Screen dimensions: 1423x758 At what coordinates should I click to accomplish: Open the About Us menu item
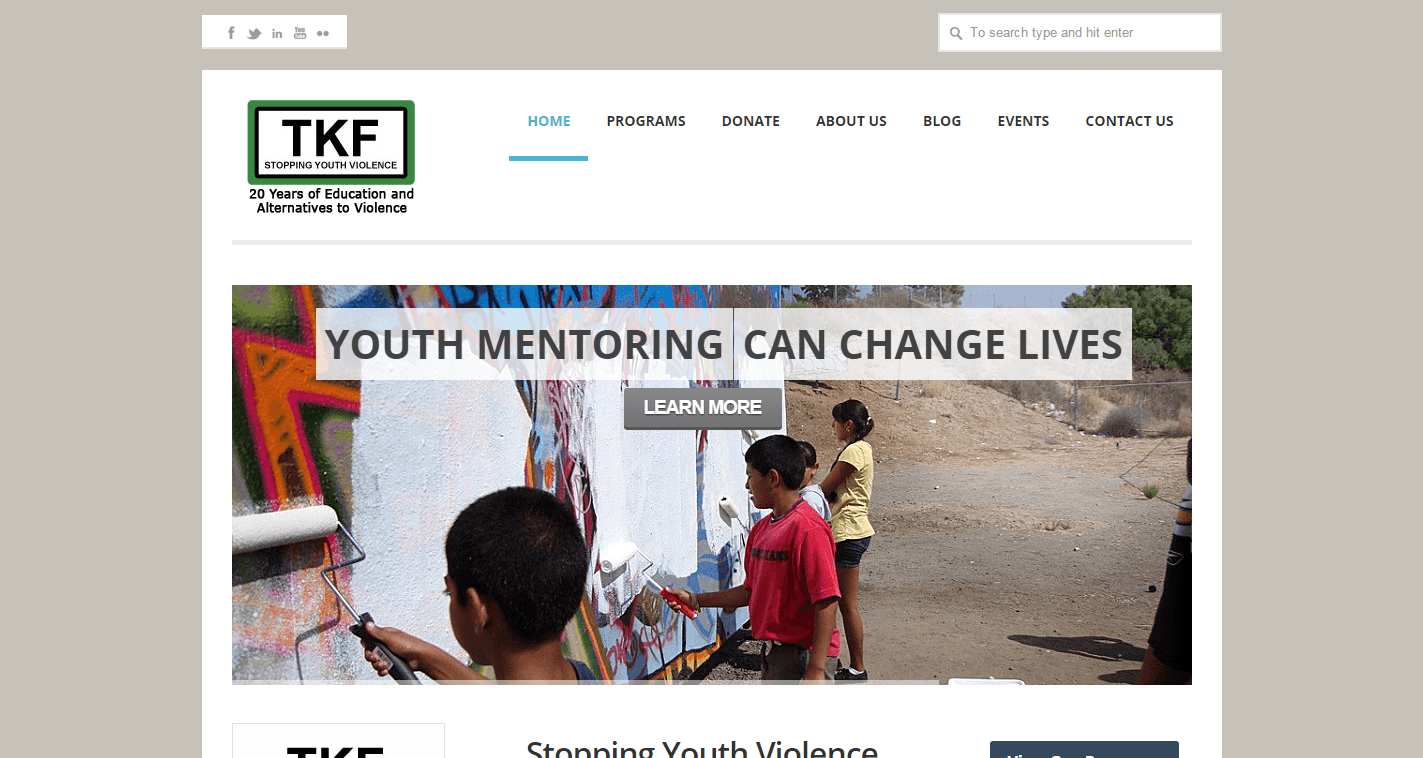[851, 121]
